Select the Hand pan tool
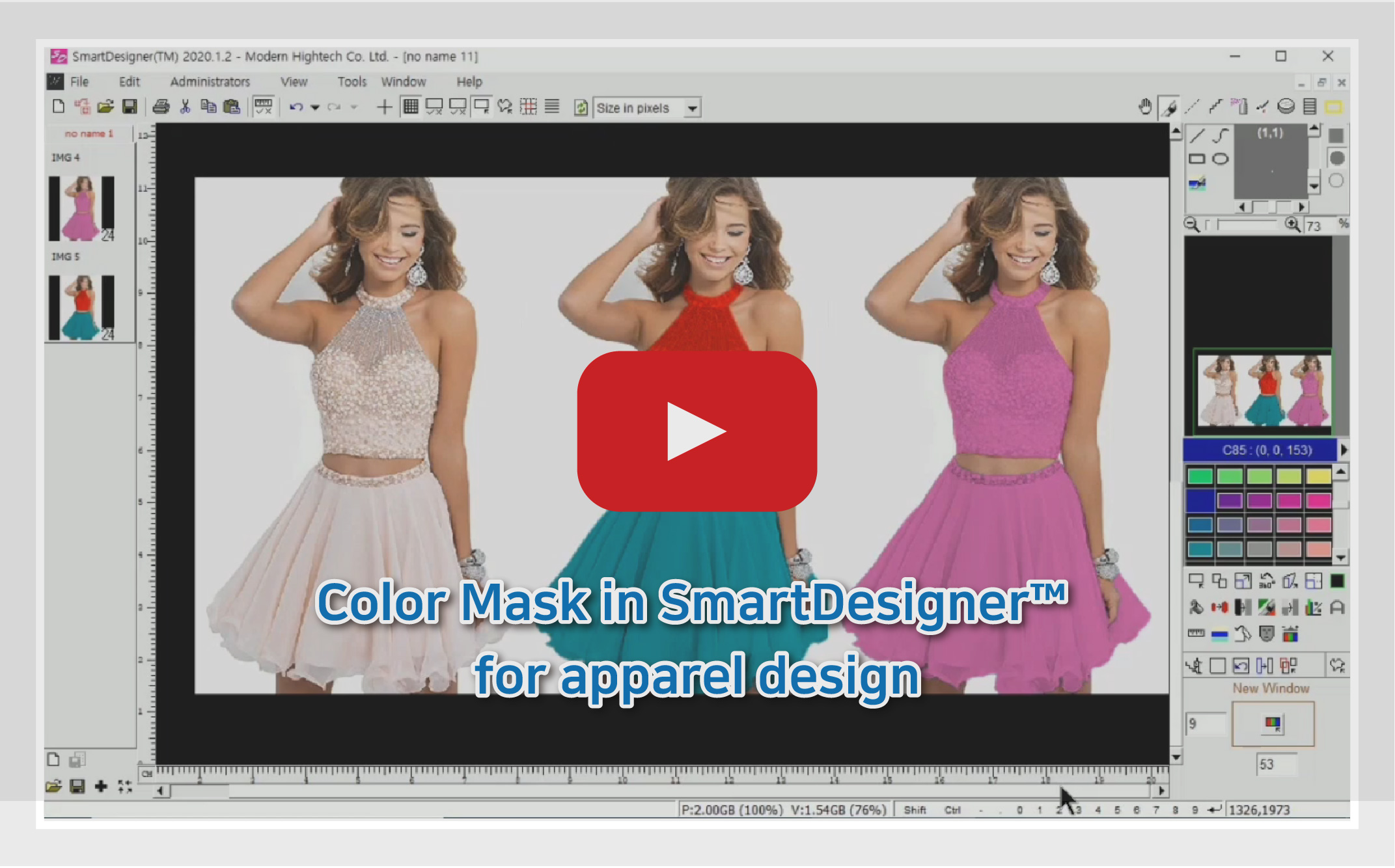The height and width of the screenshot is (868, 1395). click(x=1145, y=107)
